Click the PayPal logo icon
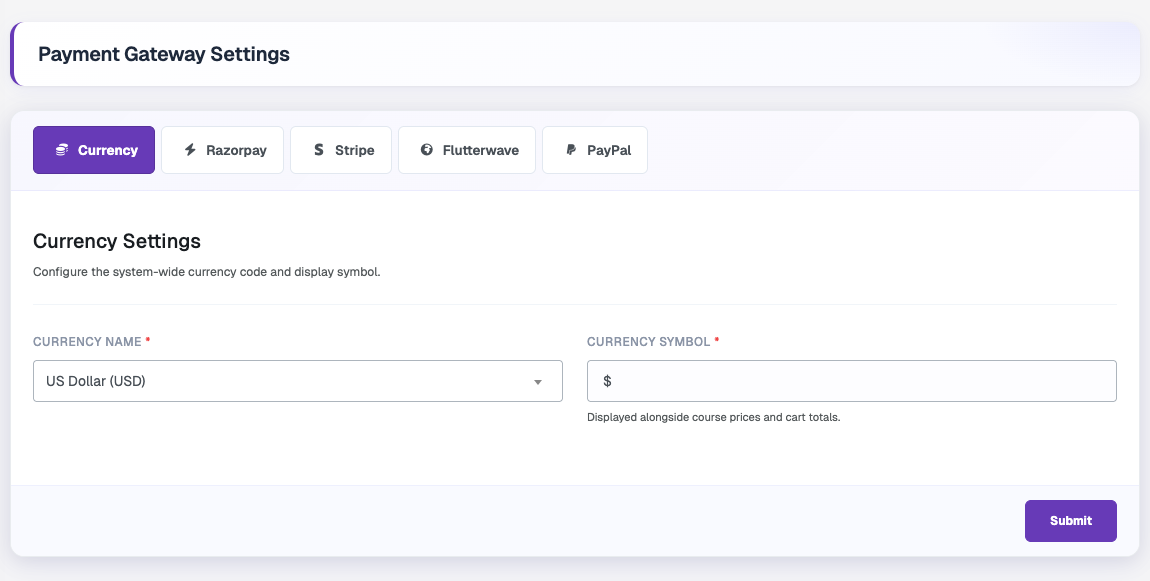1150x581 pixels. (x=571, y=150)
